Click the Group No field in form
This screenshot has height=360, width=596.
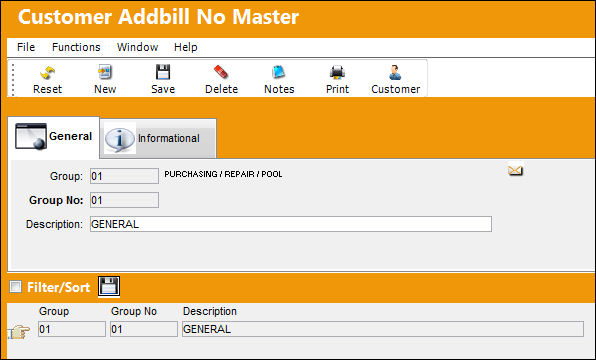[x=124, y=200]
